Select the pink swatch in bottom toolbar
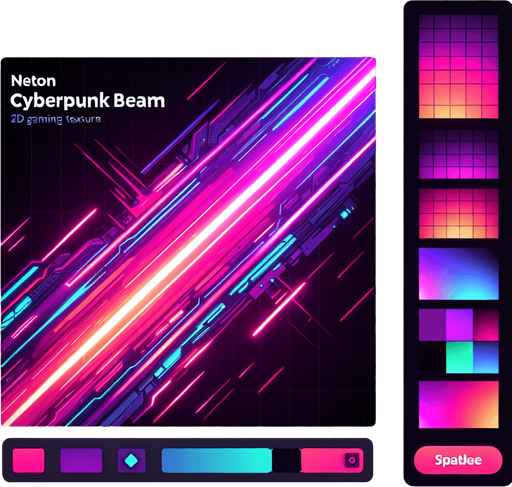This screenshot has height=487, width=512. (x=29, y=460)
